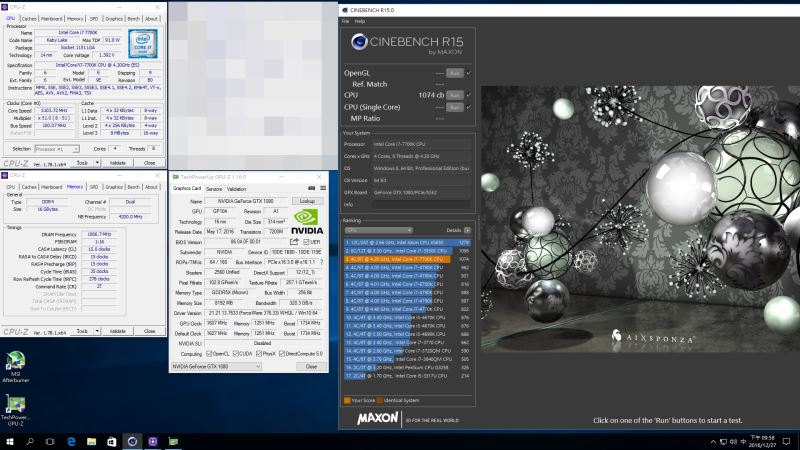Click the GPU-Z title bar app icon

pyautogui.click(x=176, y=177)
